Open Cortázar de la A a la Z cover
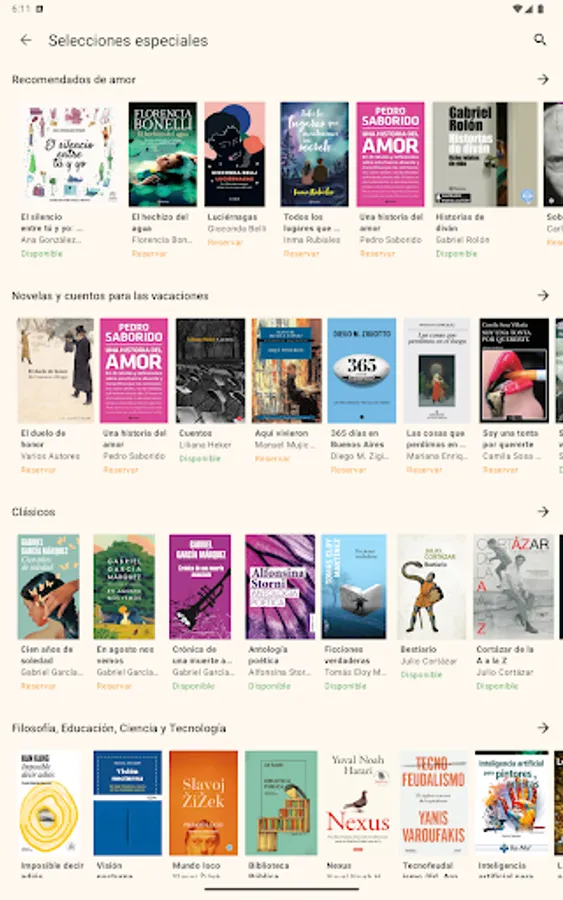The height and width of the screenshot is (900, 563). coord(513,587)
